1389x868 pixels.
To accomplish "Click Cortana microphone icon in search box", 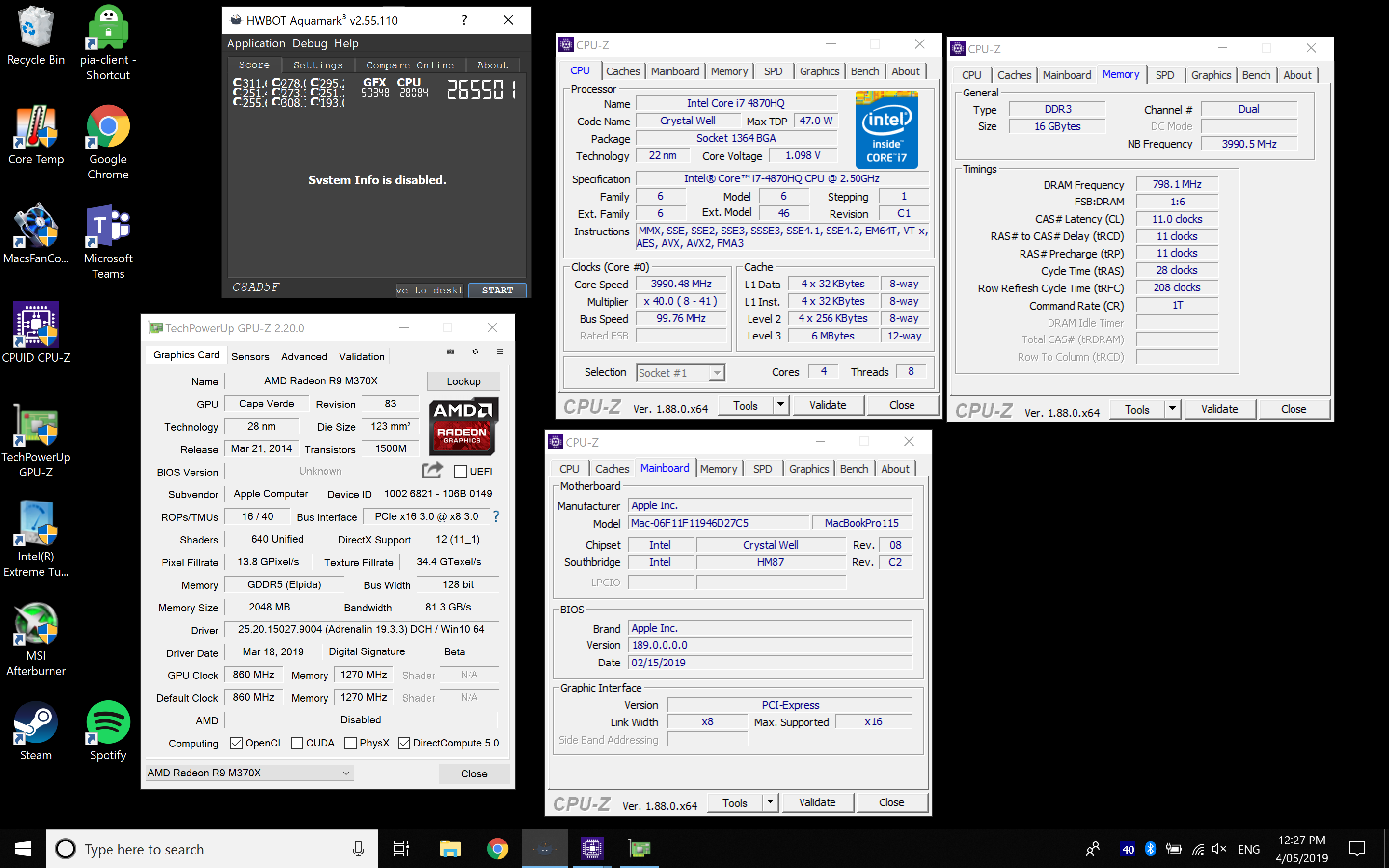I will [358, 849].
